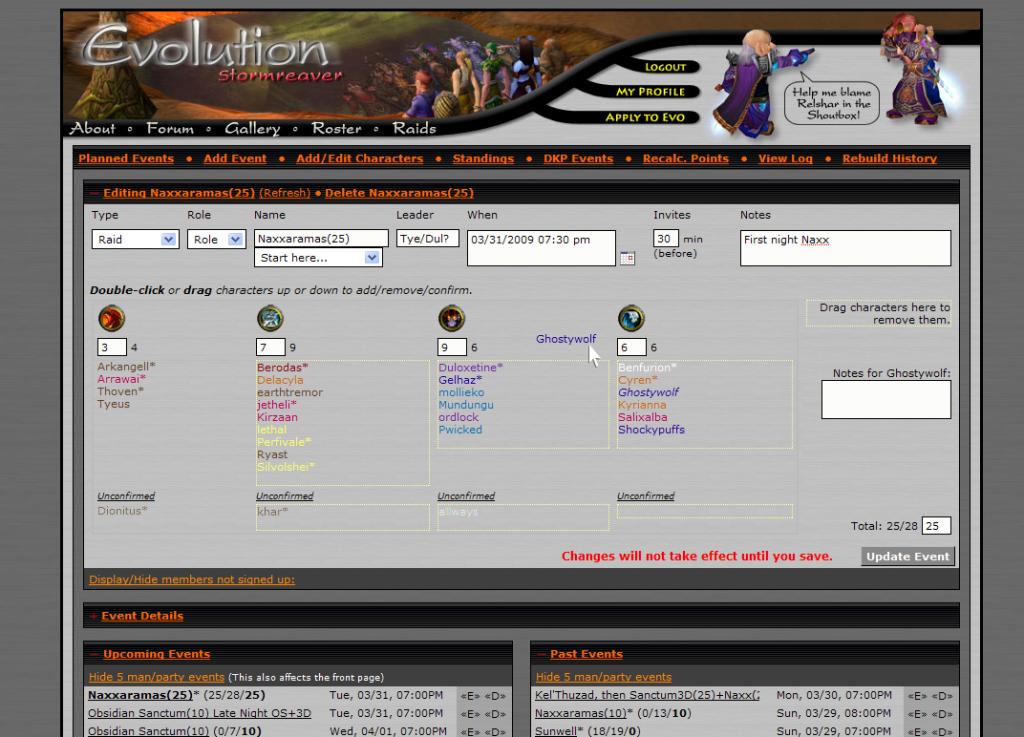The image size is (1024, 737).
Task: Click the role icon above Duloxetine
Action: [x=451, y=319]
